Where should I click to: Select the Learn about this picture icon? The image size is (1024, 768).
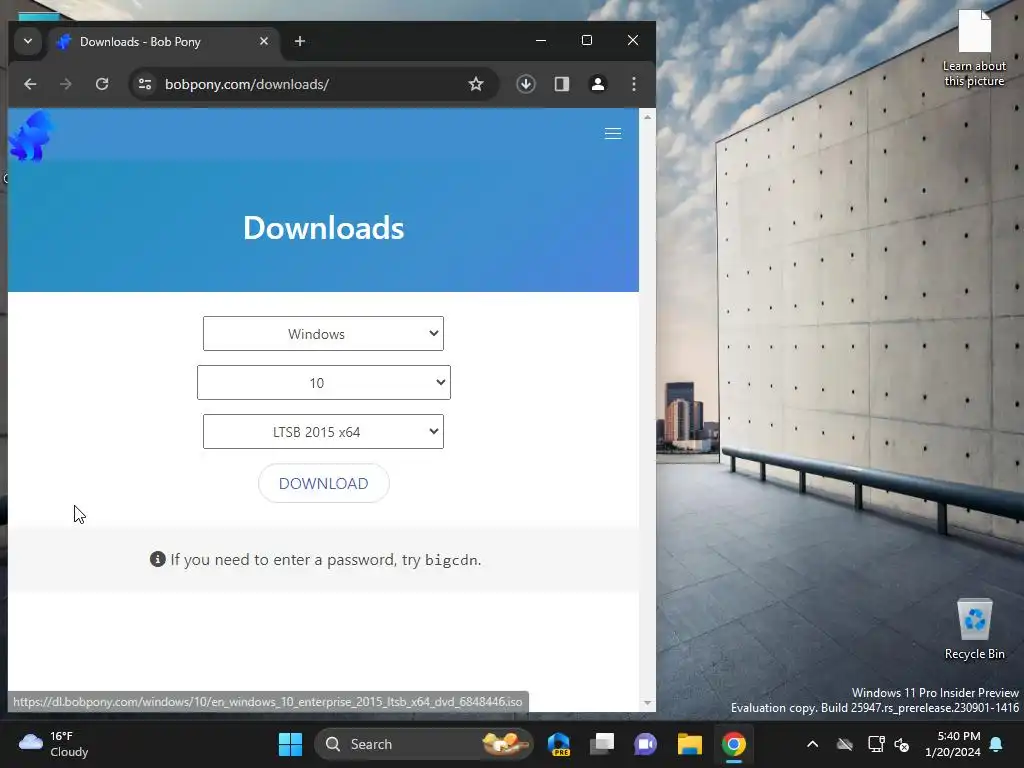[974, 48]
